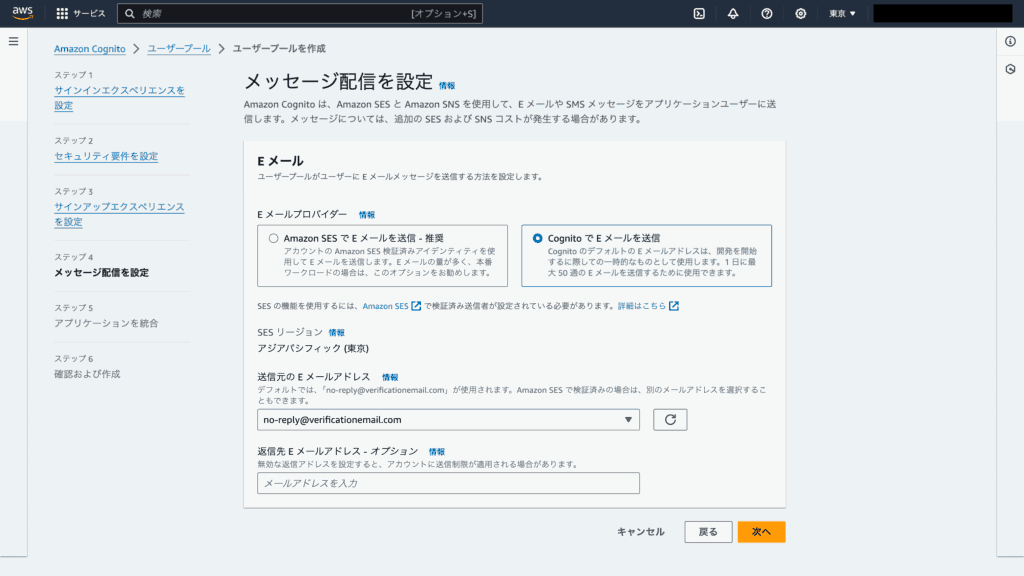Click the 返信先 E メールアドレス input field
The height and width of the screenshot is (576, 1024).
point(448,483)
